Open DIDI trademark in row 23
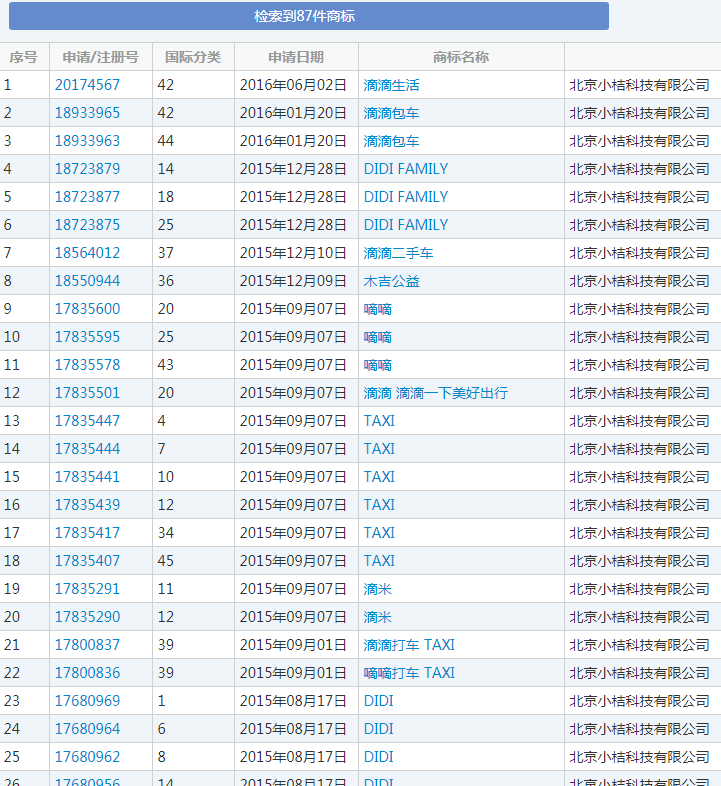Screen dimensions: 721x786 [x=379, y=702]
